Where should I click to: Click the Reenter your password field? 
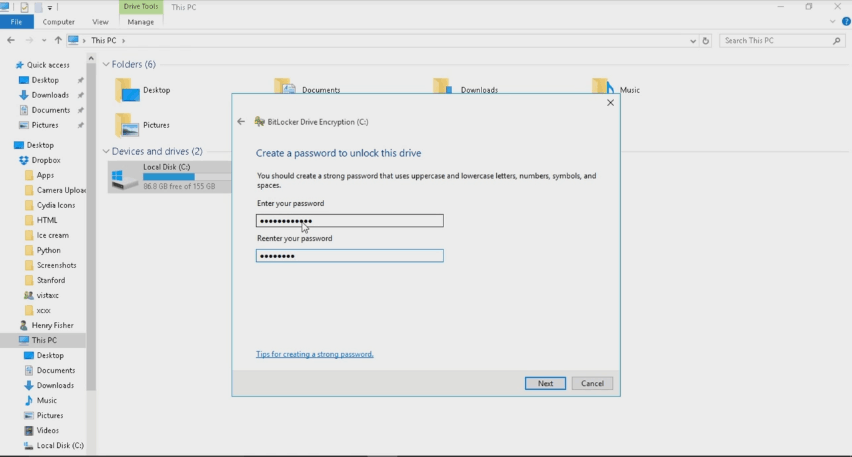pyautogui.click(x=349, y=255)
